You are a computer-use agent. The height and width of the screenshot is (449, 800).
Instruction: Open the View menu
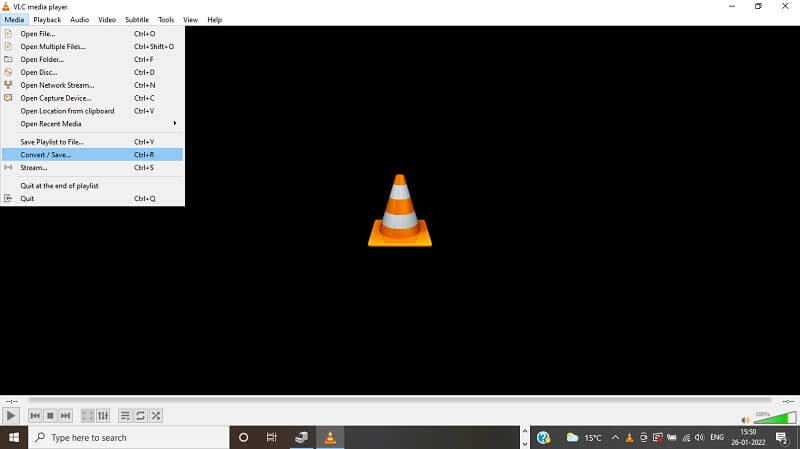point(190,19)
